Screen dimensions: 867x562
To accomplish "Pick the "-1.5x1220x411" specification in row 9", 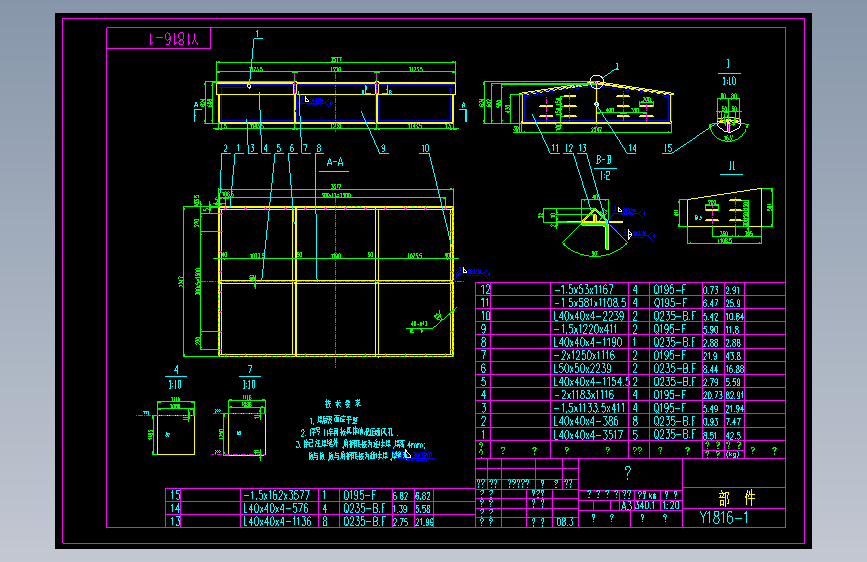I will click(x=585, y=329).
